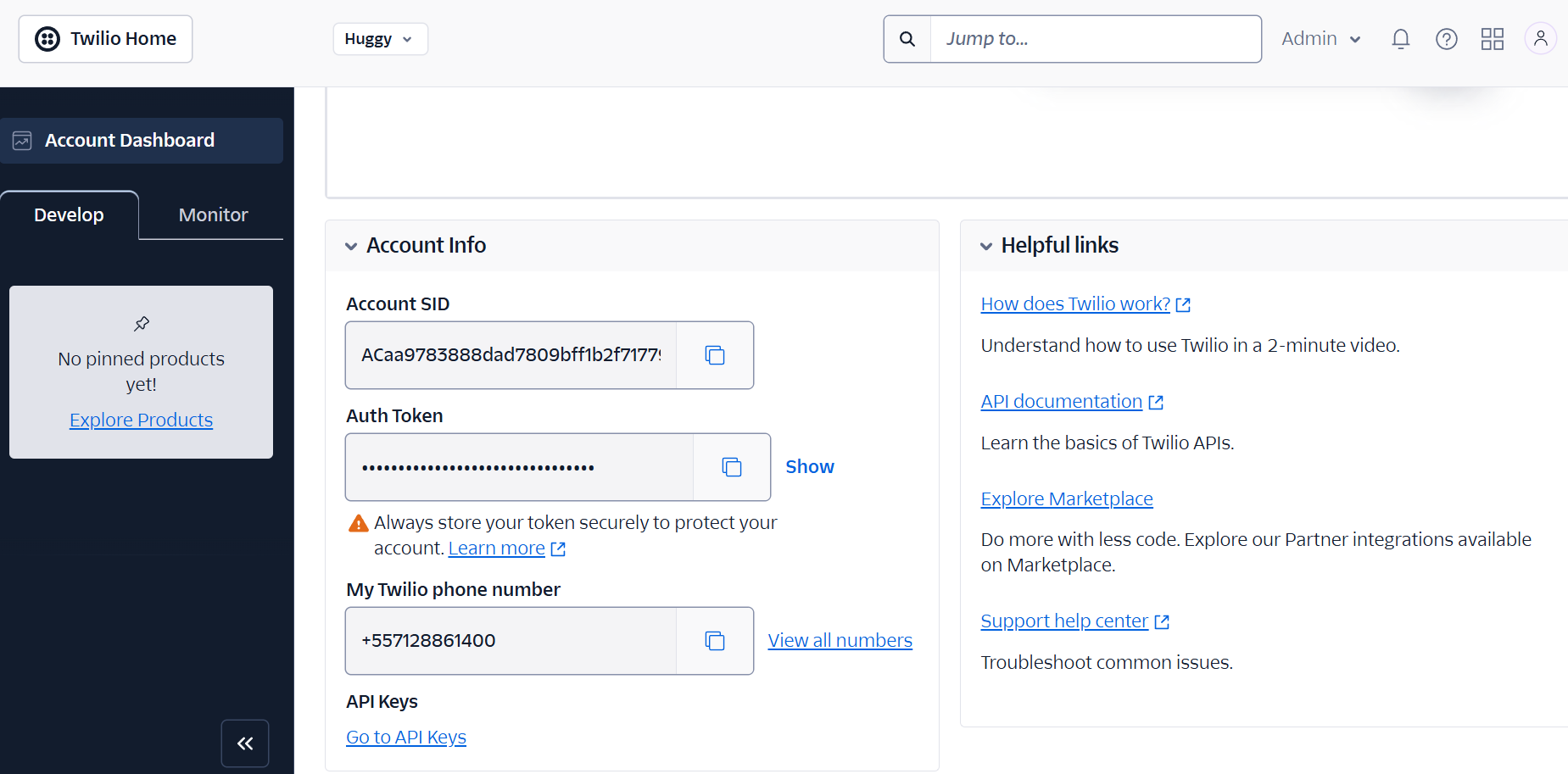Open the products grid icon
The width and height of the screenshot is (1568, 774).
pyautogui.click(x=1493, y=39)
